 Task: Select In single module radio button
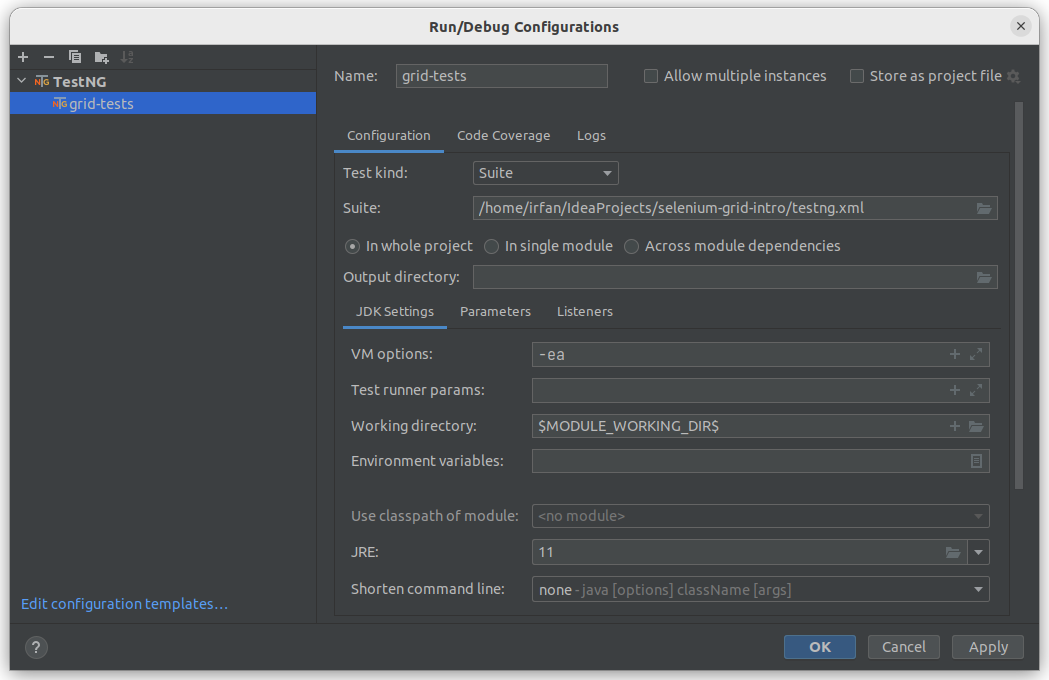tap(491, 247)
